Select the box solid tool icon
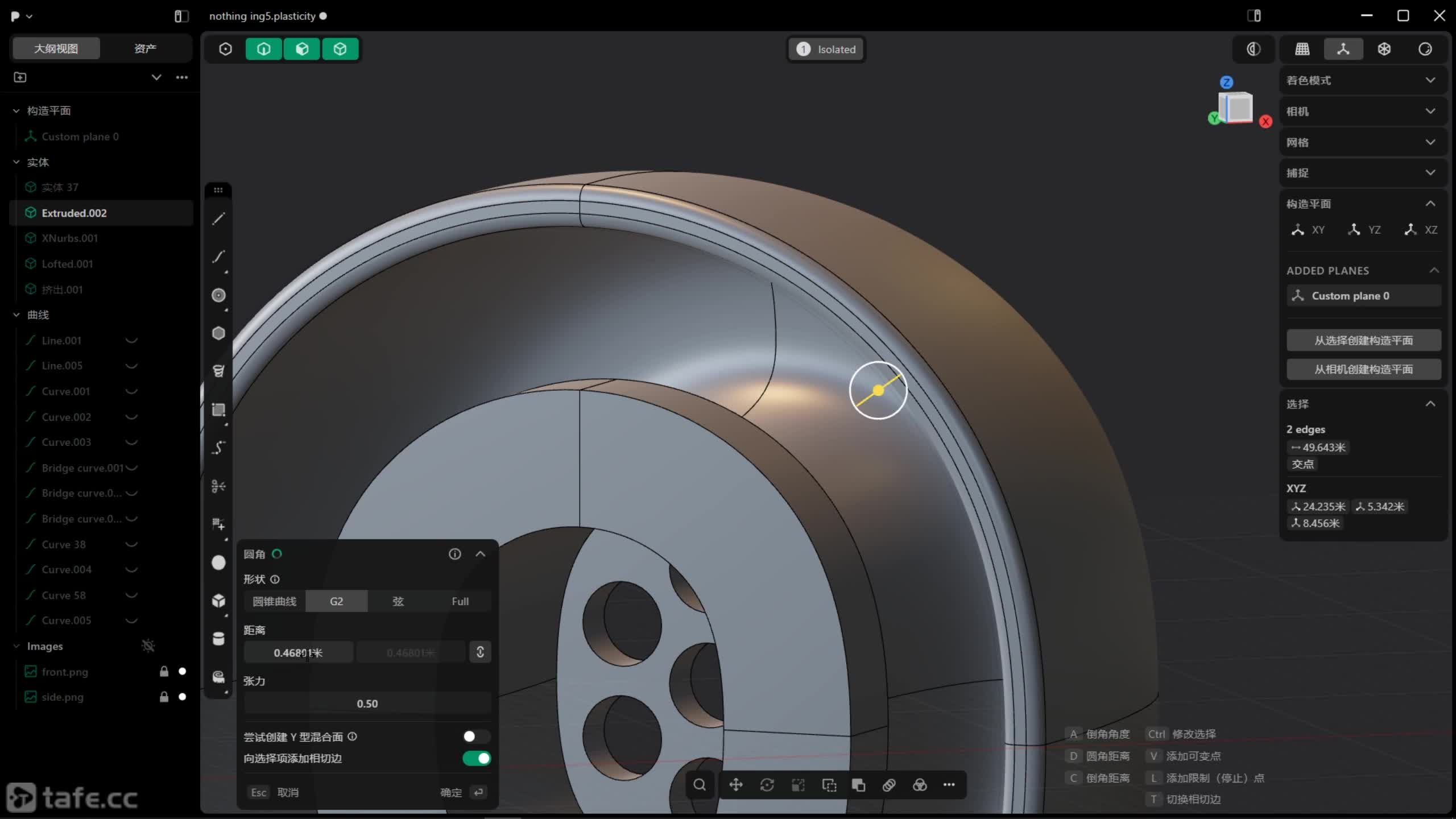The height and width of the screenshot is (819, 1456). coord(218,601)
